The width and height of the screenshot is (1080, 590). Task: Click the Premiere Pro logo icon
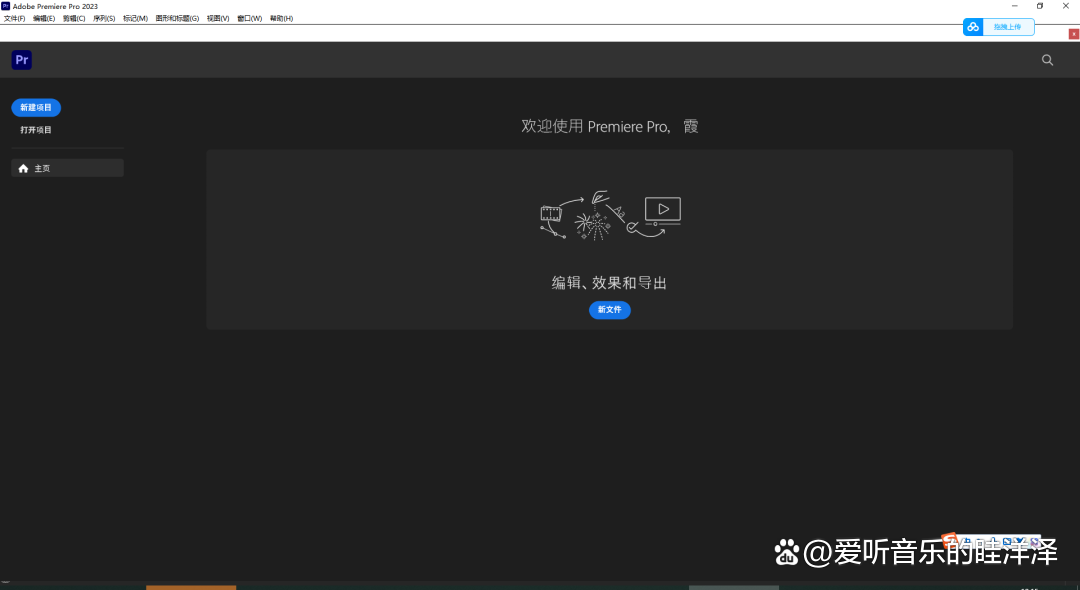click(x=22, y=60)
